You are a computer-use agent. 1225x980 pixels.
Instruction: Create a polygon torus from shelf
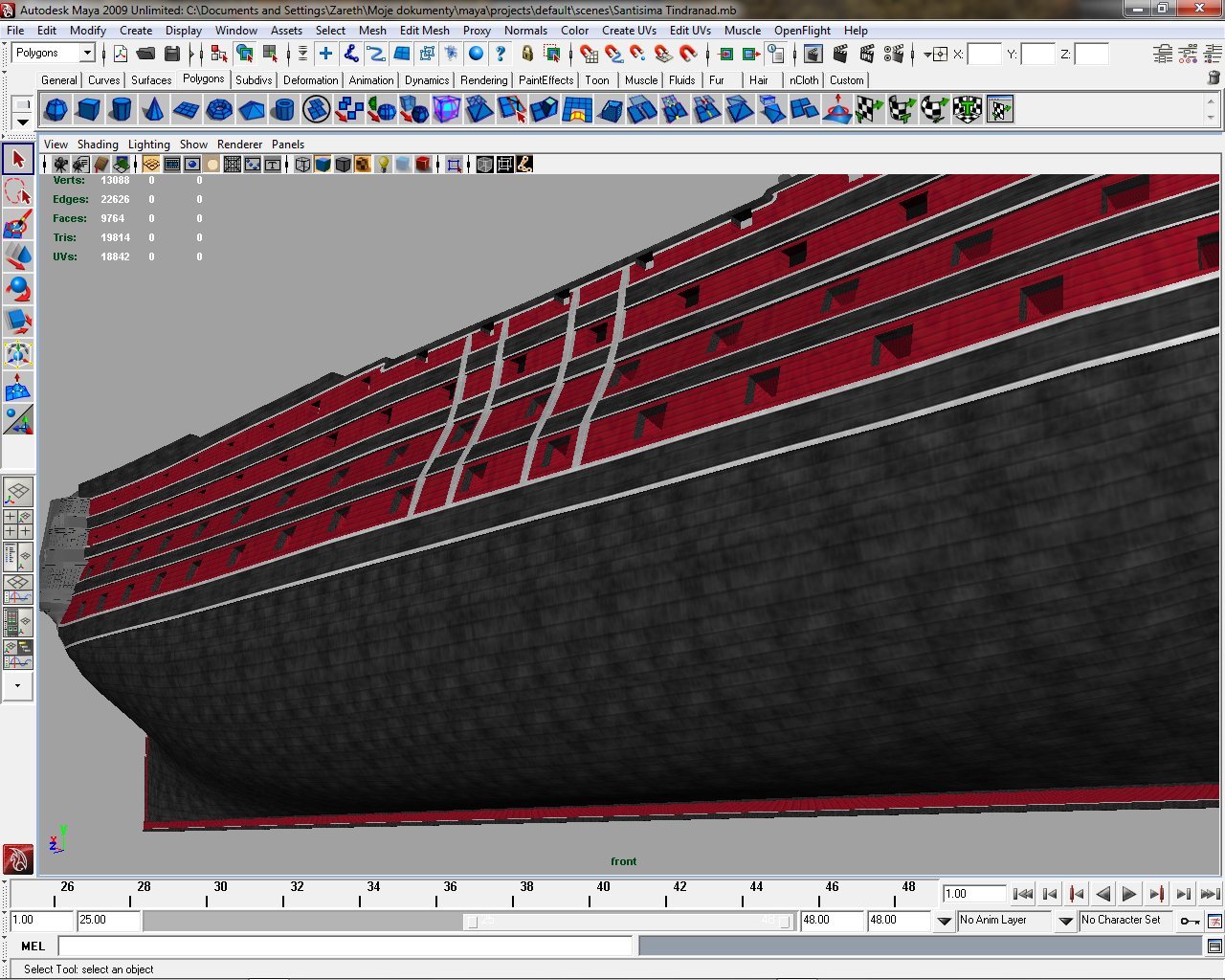click(x=218, y=109)
